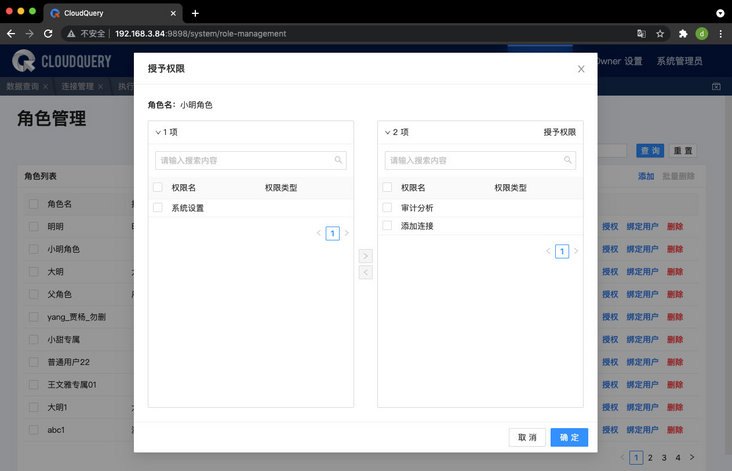This screenshot has width=732, height=471.
Task: Click the browser back arrow
Action: [x=11, y=34]
